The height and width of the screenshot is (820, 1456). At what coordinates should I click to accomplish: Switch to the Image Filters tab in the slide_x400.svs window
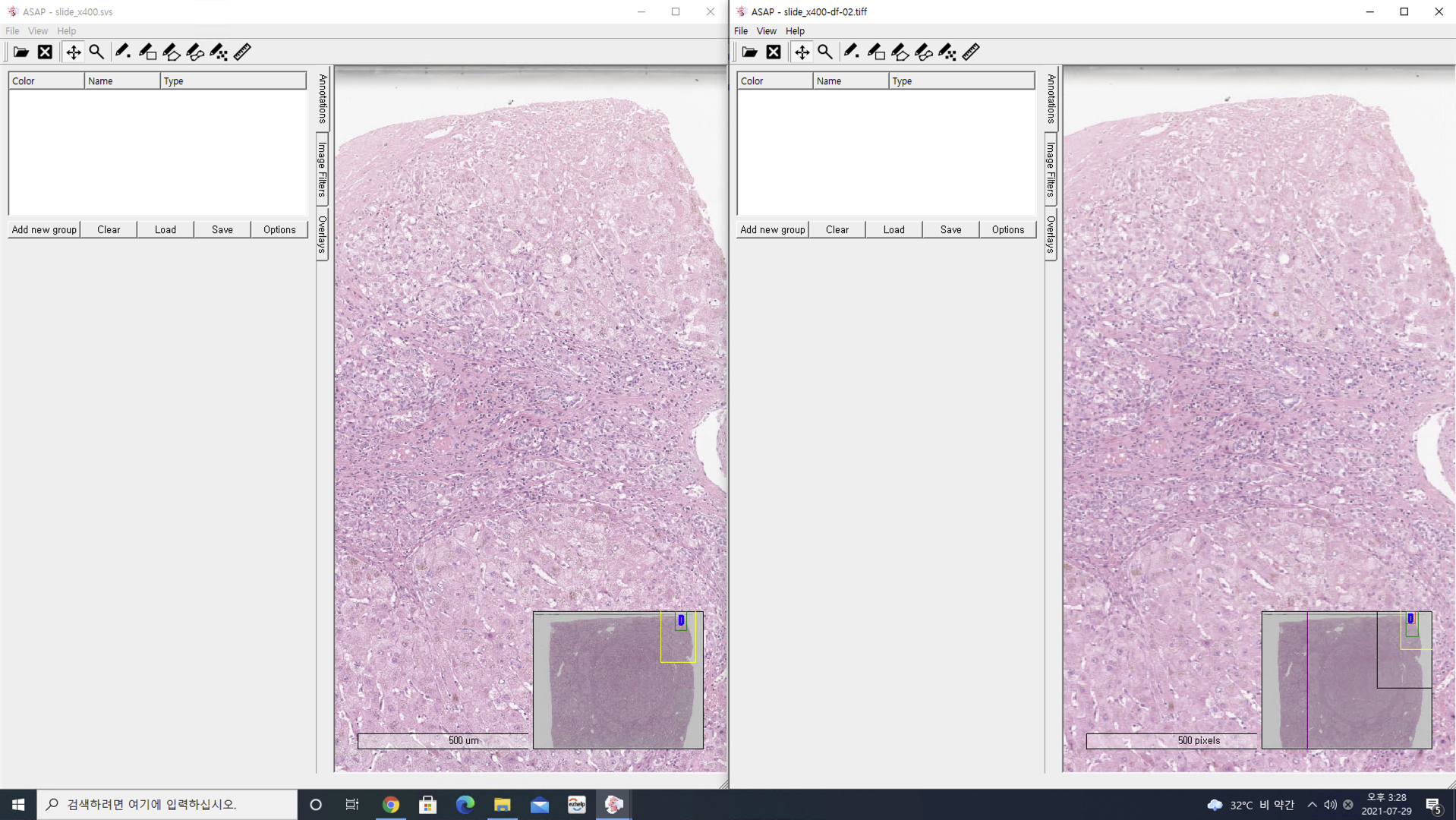pos(323,169)
